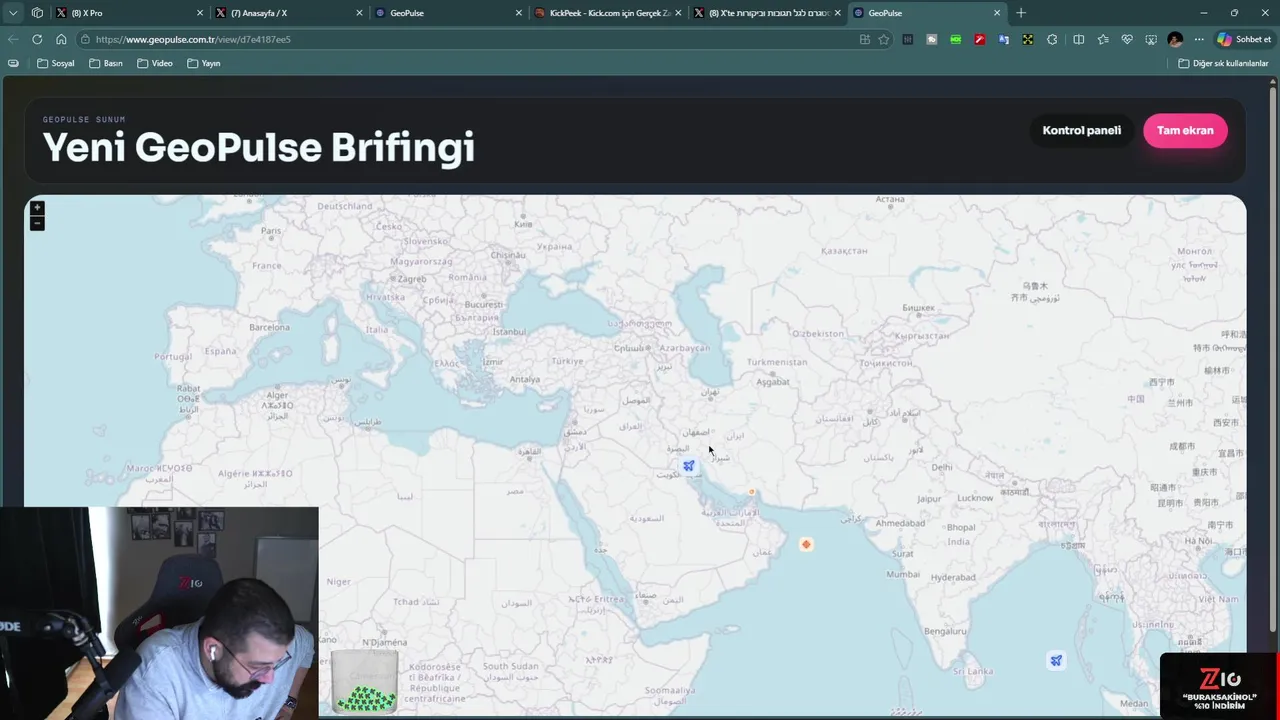
Task: Open the Kontrol paneli button
Action: (x=1081, y=130)
